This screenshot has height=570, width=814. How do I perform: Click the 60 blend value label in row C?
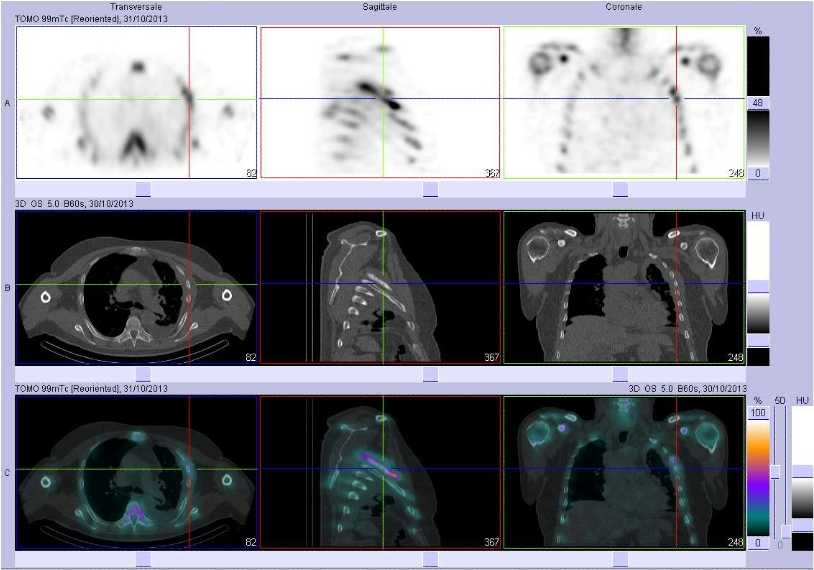tap(780, 401)
